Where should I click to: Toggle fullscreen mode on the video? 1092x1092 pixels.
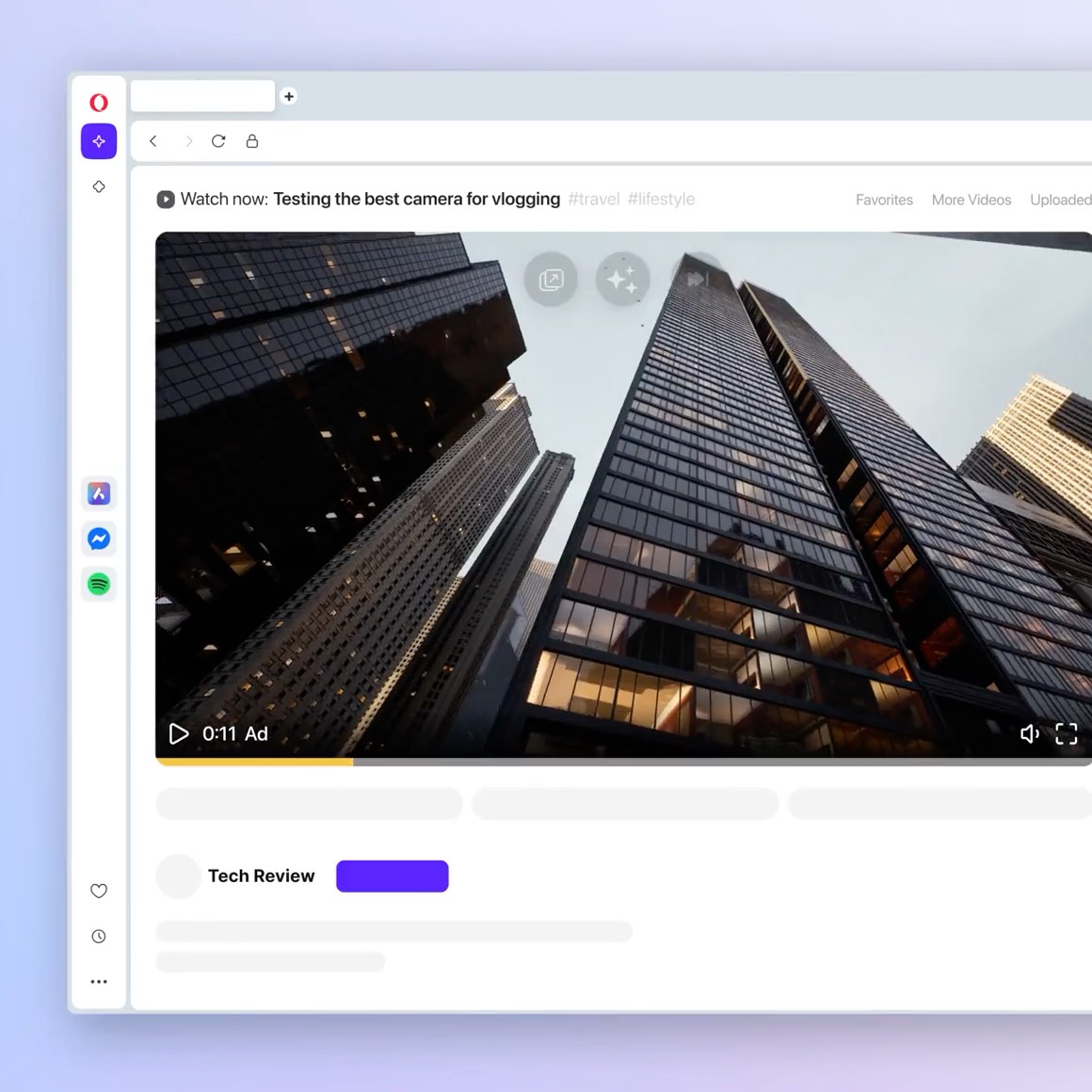coord(1066,733)
